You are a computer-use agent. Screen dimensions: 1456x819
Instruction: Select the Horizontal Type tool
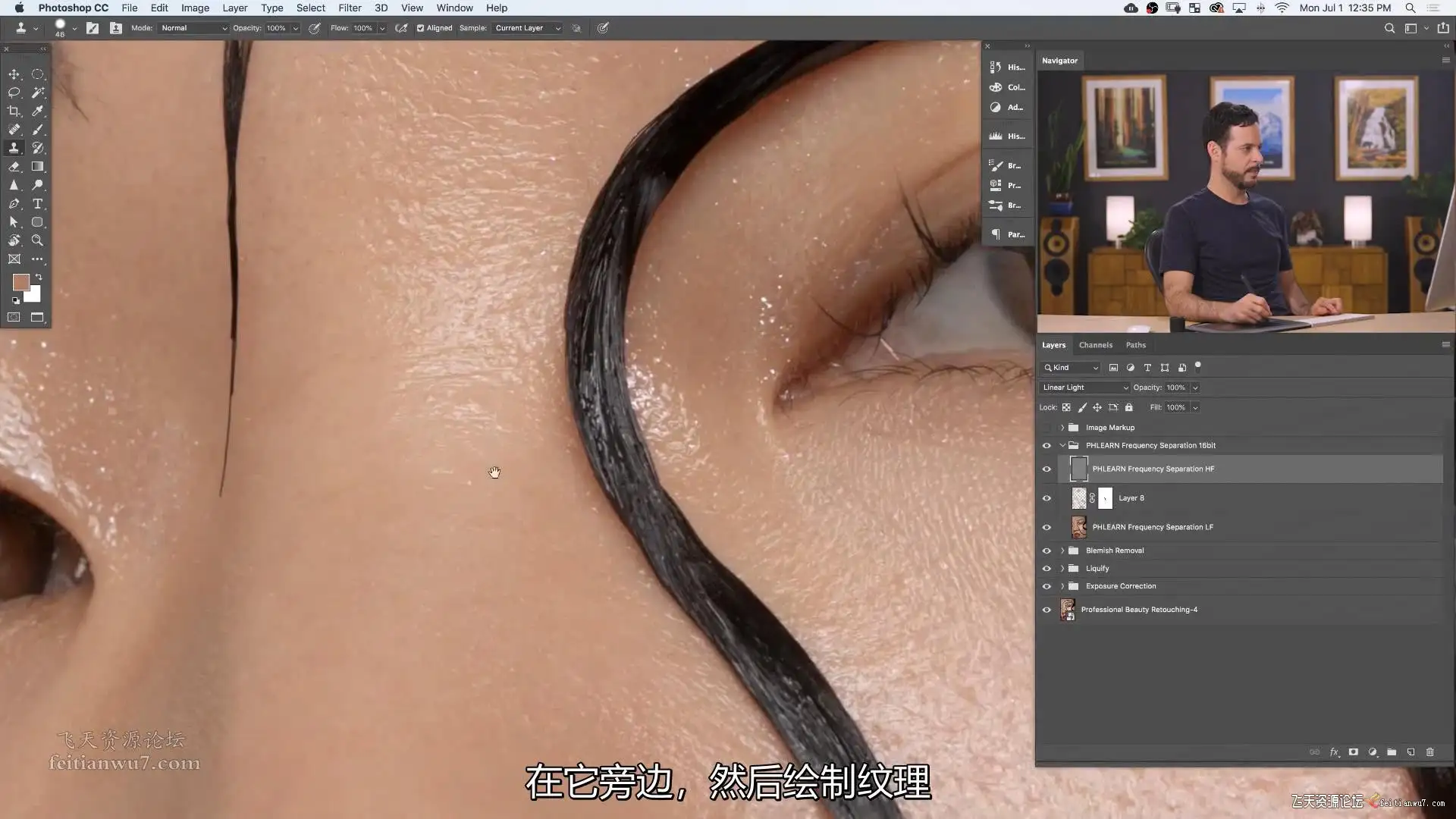[37, 204]
